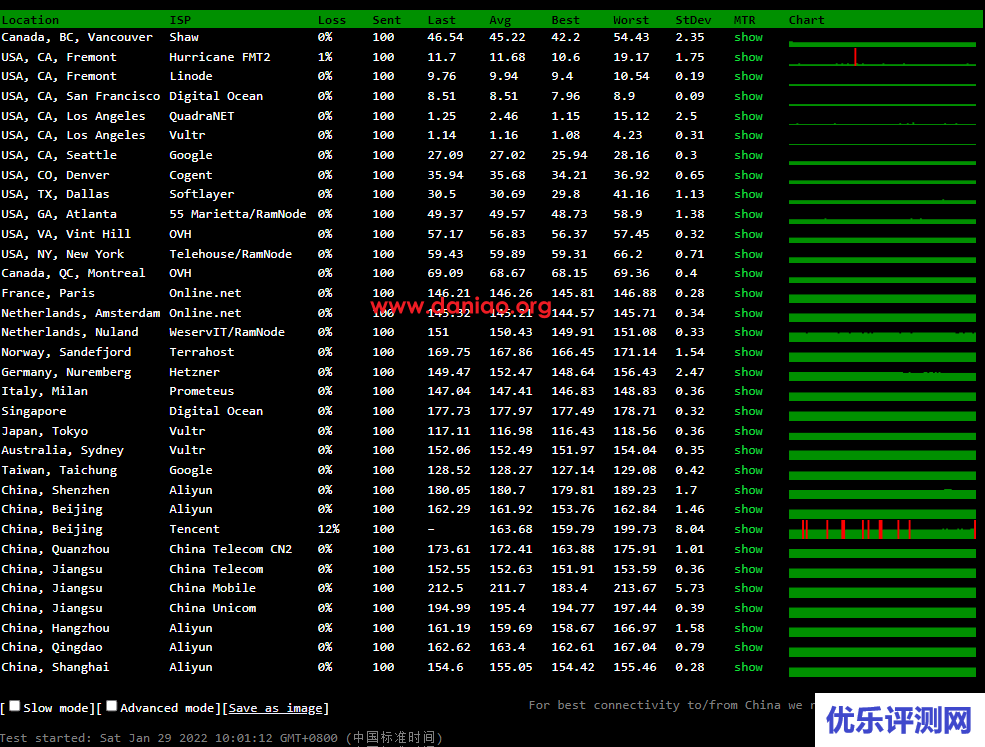Click the Location column header
The height and width of the screenshot is (747, 985).
(30, 20)
